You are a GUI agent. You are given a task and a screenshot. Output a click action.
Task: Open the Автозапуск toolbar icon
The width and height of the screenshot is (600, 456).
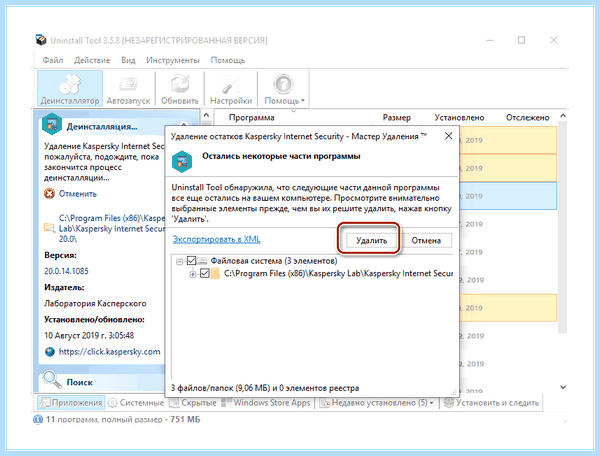point(128,89)
